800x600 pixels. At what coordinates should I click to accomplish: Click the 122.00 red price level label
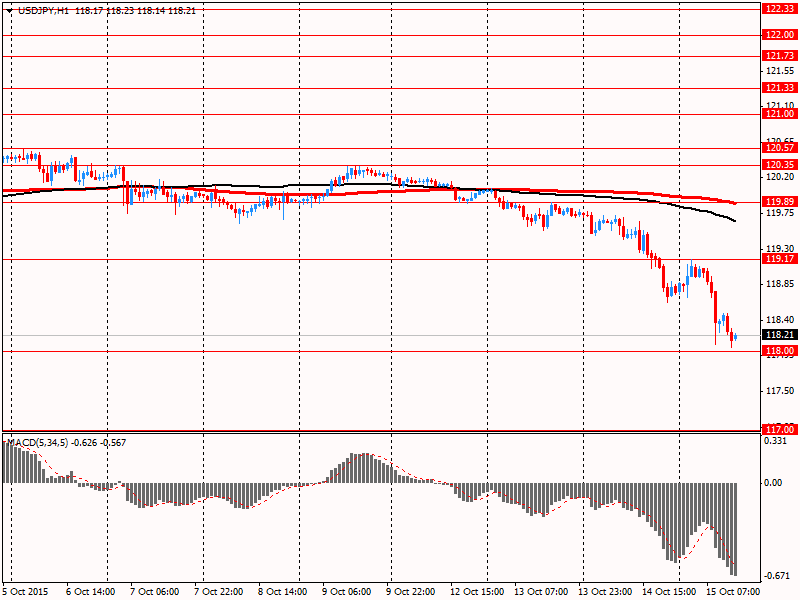(x=779, y=35)
